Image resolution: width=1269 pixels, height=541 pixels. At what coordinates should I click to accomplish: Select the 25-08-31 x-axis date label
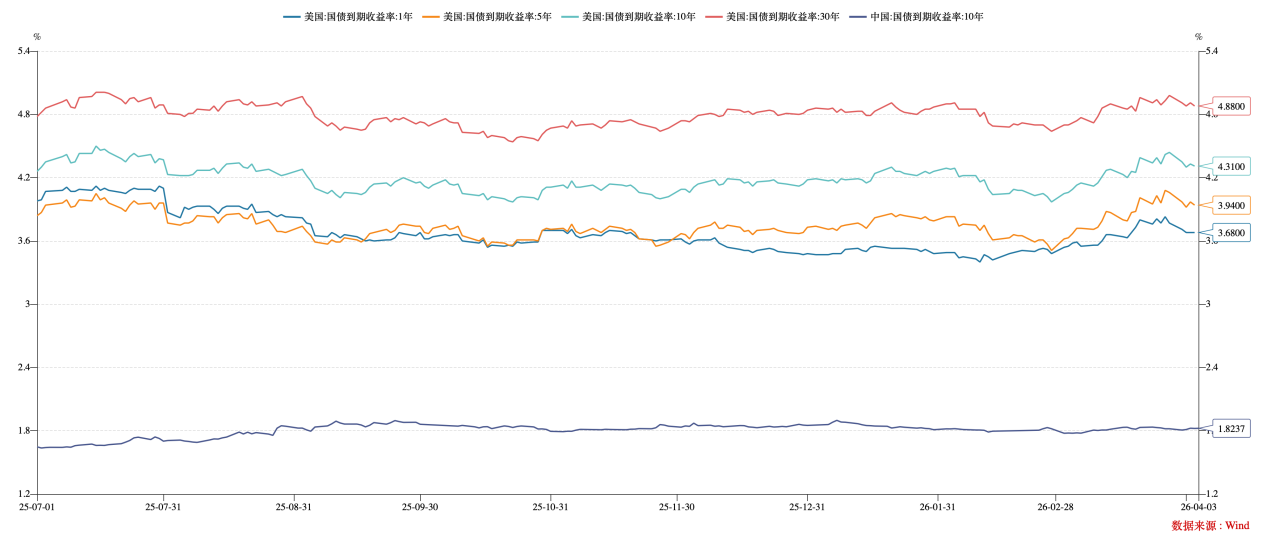click(x=293, y=508)
